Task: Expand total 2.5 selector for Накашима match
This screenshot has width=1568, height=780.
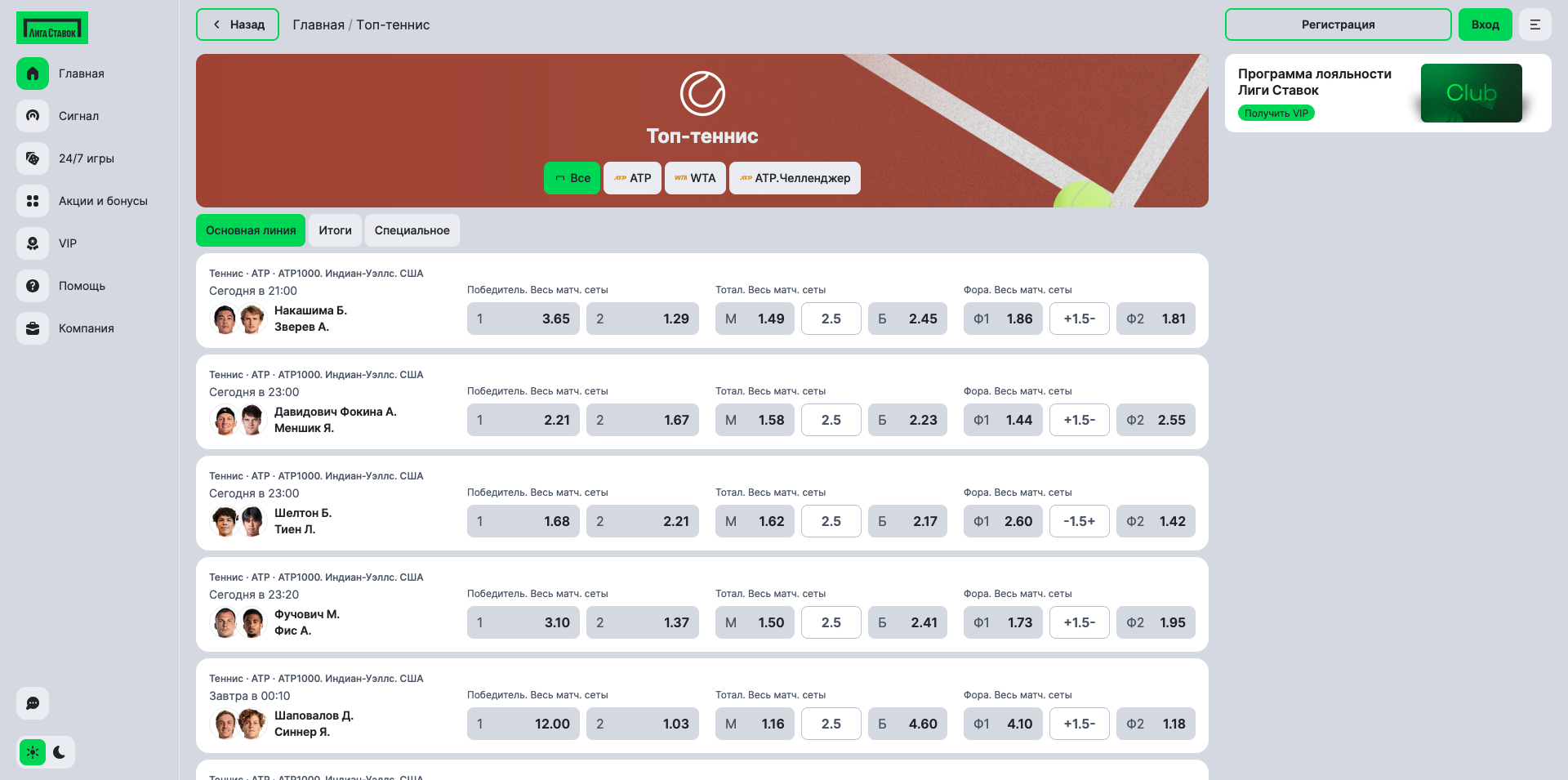Action: coord(831,319)
